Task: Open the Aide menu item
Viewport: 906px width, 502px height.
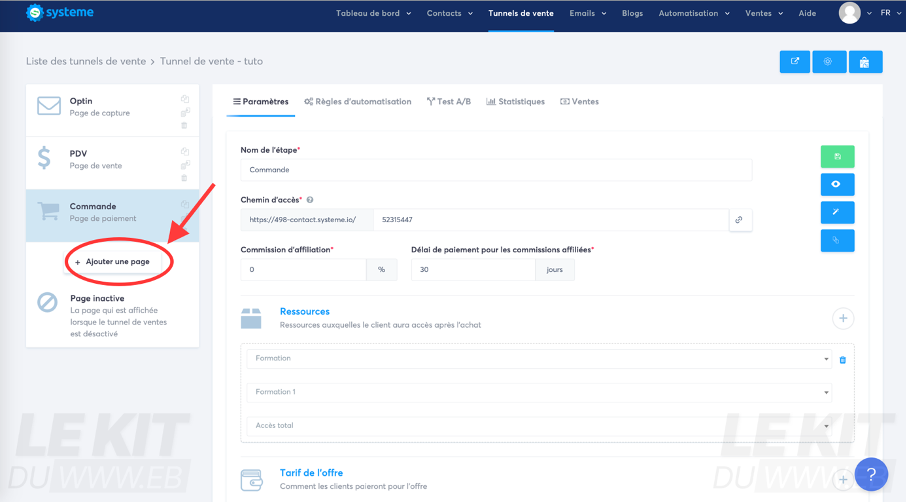Action: click(x=807, y=13)
